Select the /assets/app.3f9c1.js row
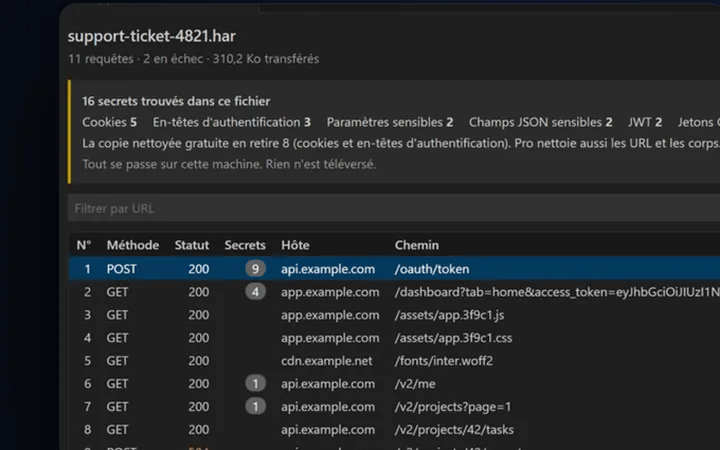 click(x=394, y=315)
